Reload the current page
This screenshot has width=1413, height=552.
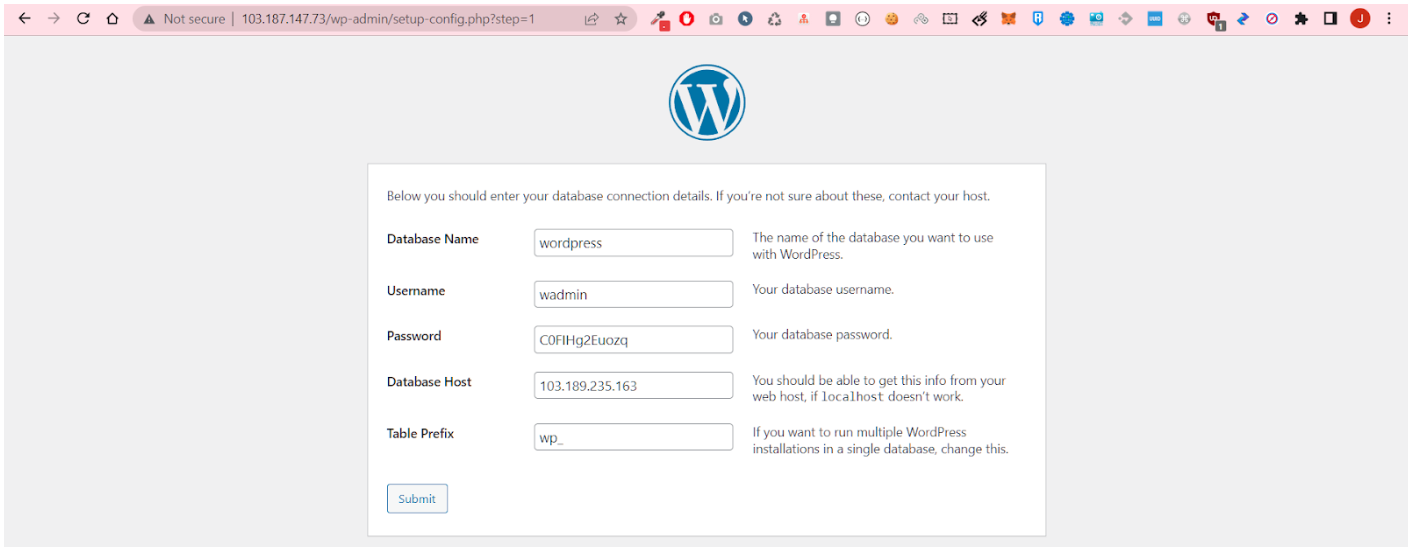83,18
